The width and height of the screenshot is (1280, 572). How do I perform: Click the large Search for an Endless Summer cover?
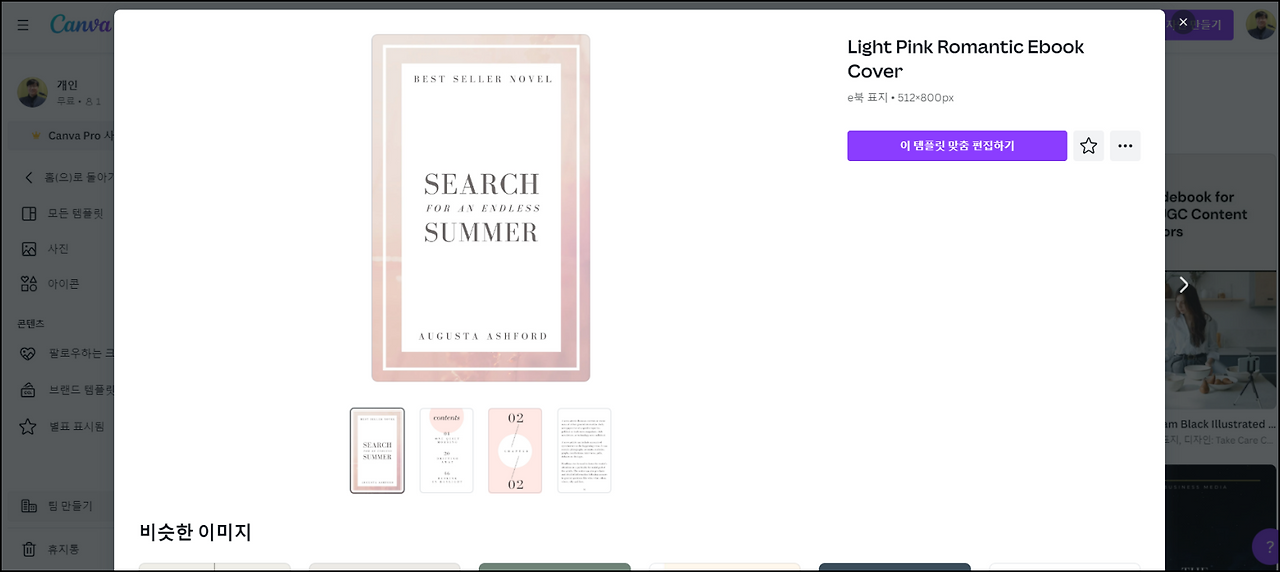click(x=481, y=208)
